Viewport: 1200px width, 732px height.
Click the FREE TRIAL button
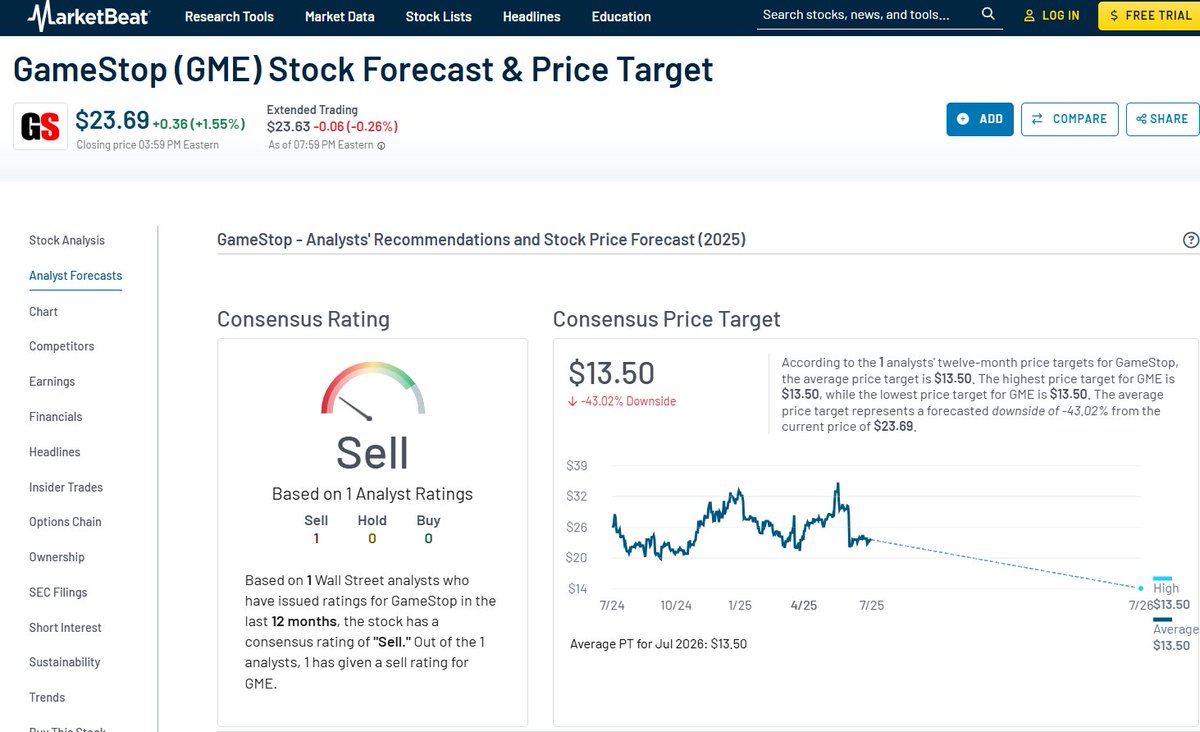pyautogui.click(x=1149, y=15)
